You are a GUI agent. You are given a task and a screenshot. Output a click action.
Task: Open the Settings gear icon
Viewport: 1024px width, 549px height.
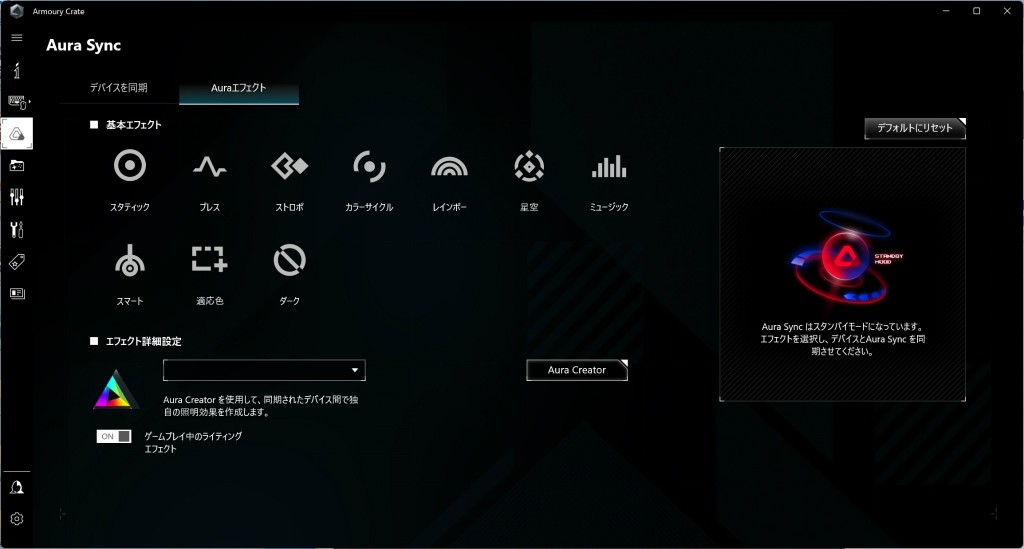(x=17, y=519)
